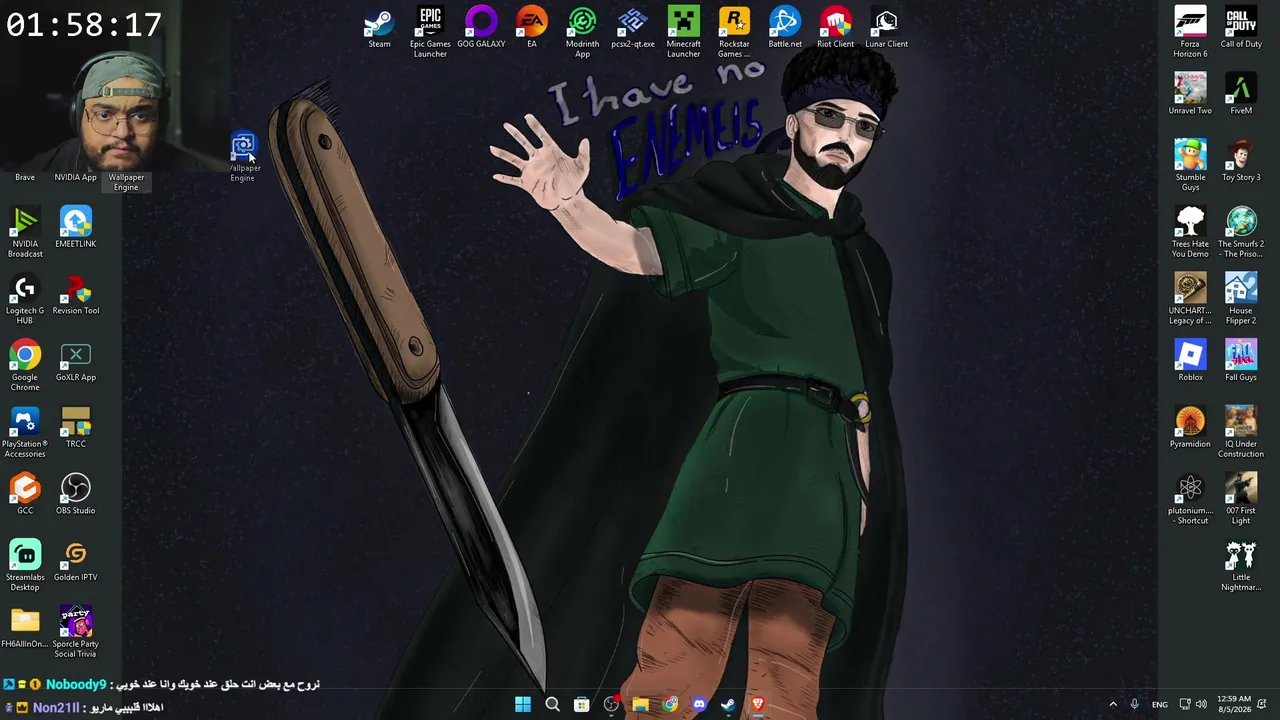This screenshot has width=1280, height=720.
Task: Open the notification bell in the tray
Action: pos(1262,705)
